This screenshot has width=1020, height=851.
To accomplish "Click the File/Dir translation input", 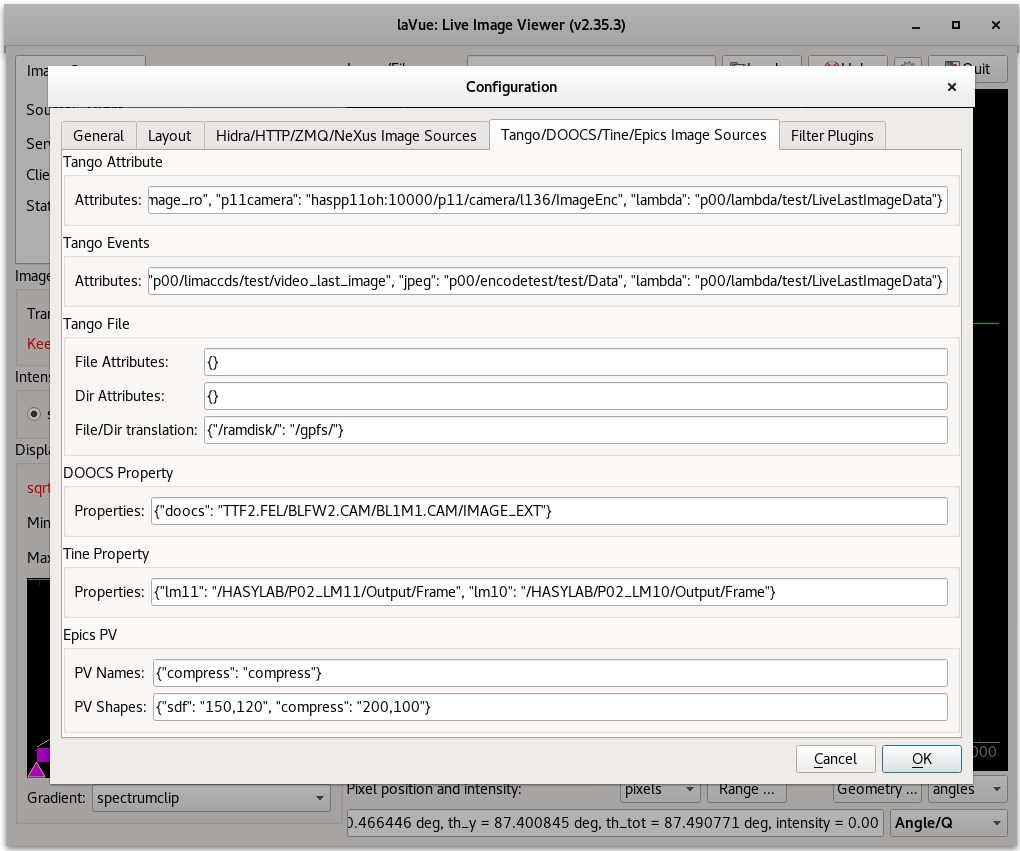I will tap(575, 430).
